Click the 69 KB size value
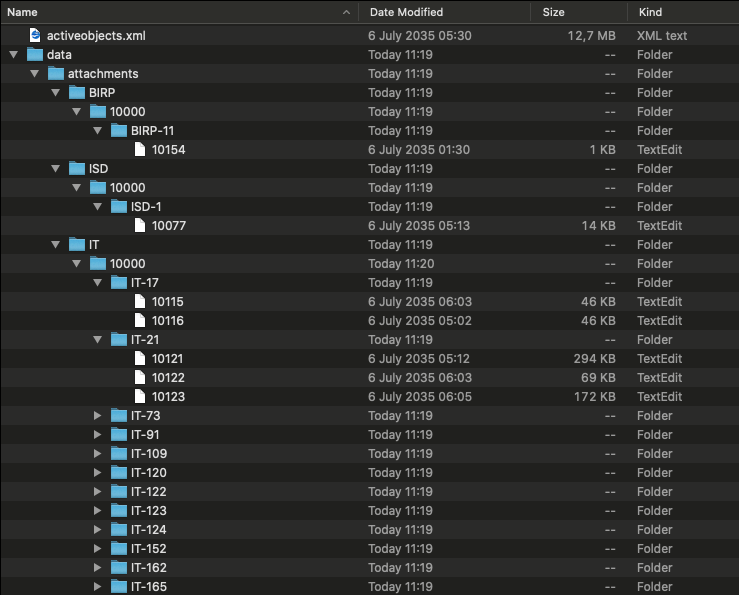Viewport: 739px width, 595px height. [x=598, y=378]
